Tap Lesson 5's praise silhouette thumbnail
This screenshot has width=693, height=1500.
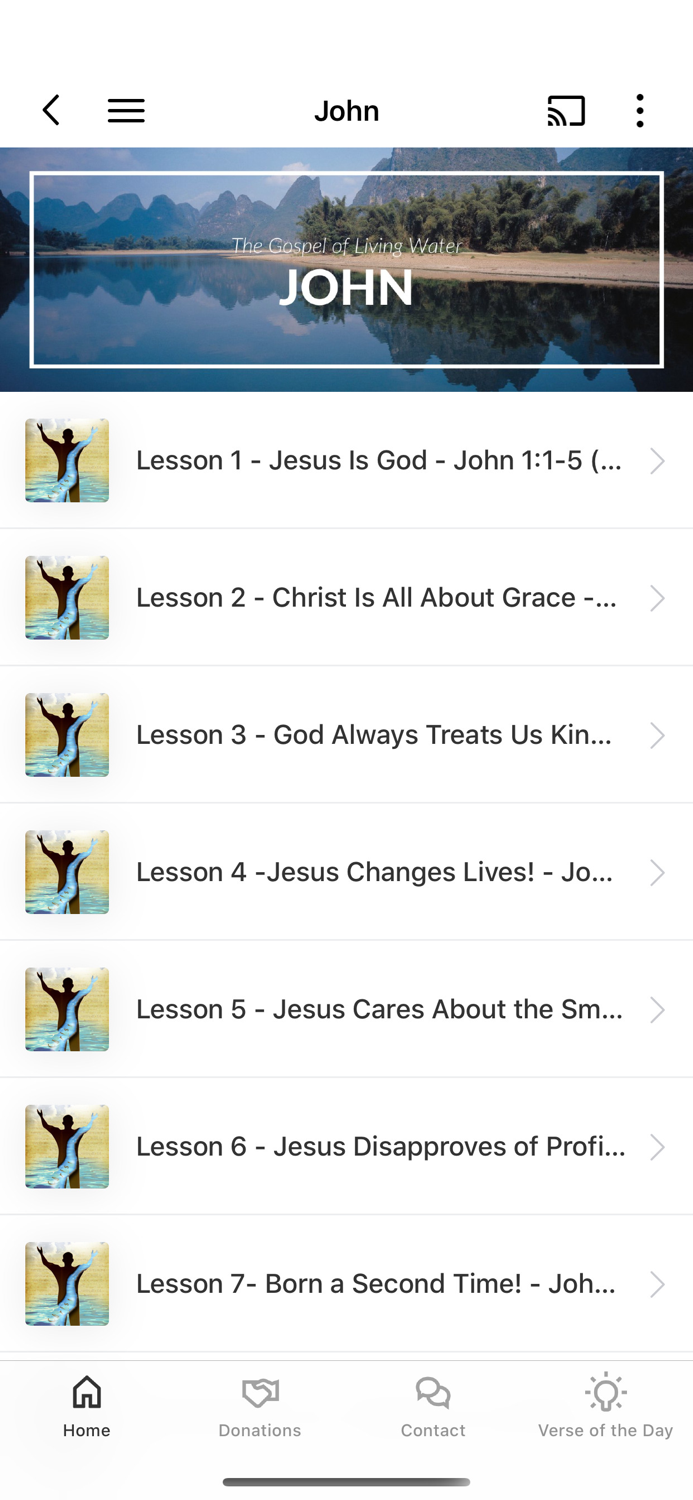coord(66,1010)
